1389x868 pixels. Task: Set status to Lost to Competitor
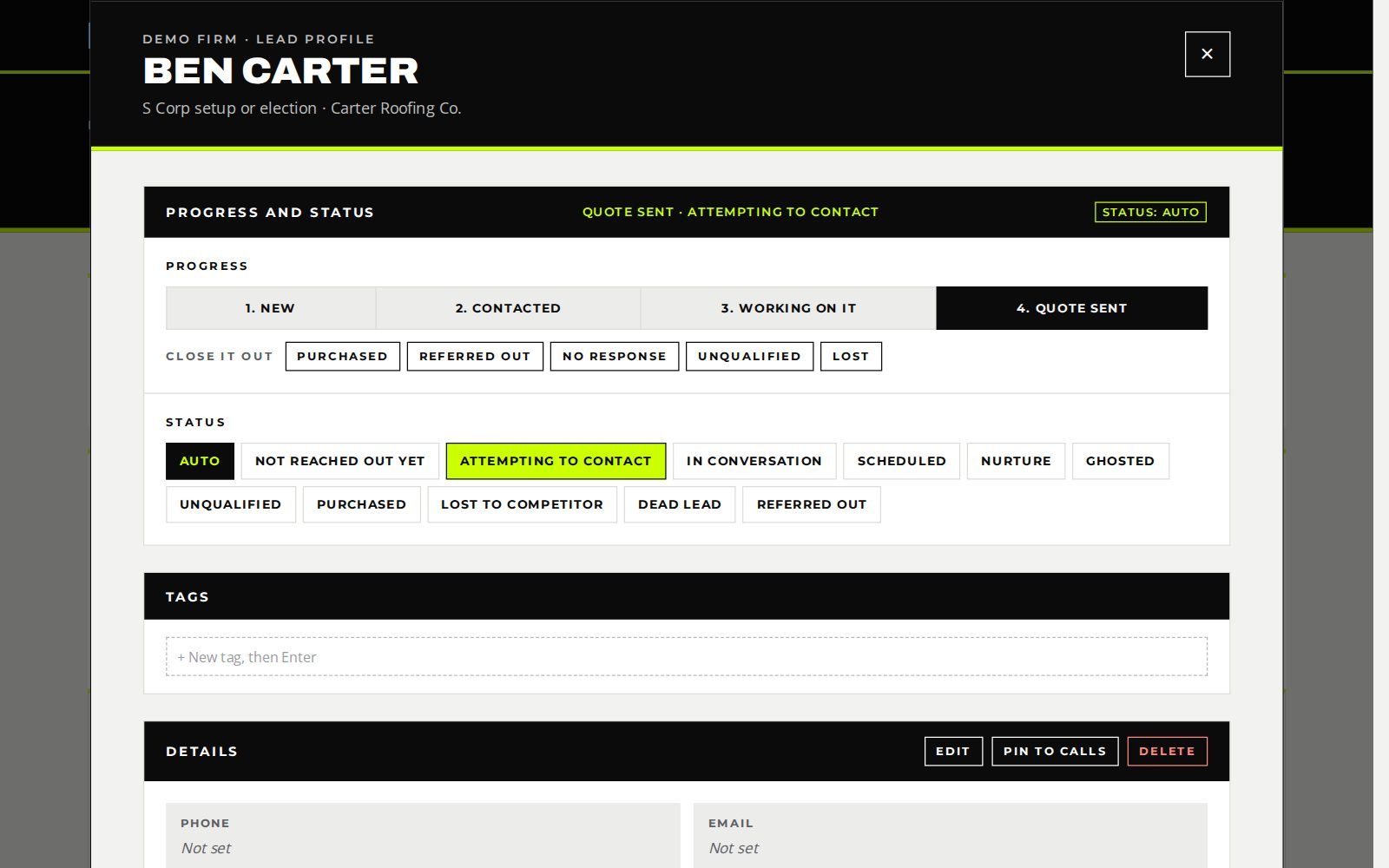[x=522, y=504]
